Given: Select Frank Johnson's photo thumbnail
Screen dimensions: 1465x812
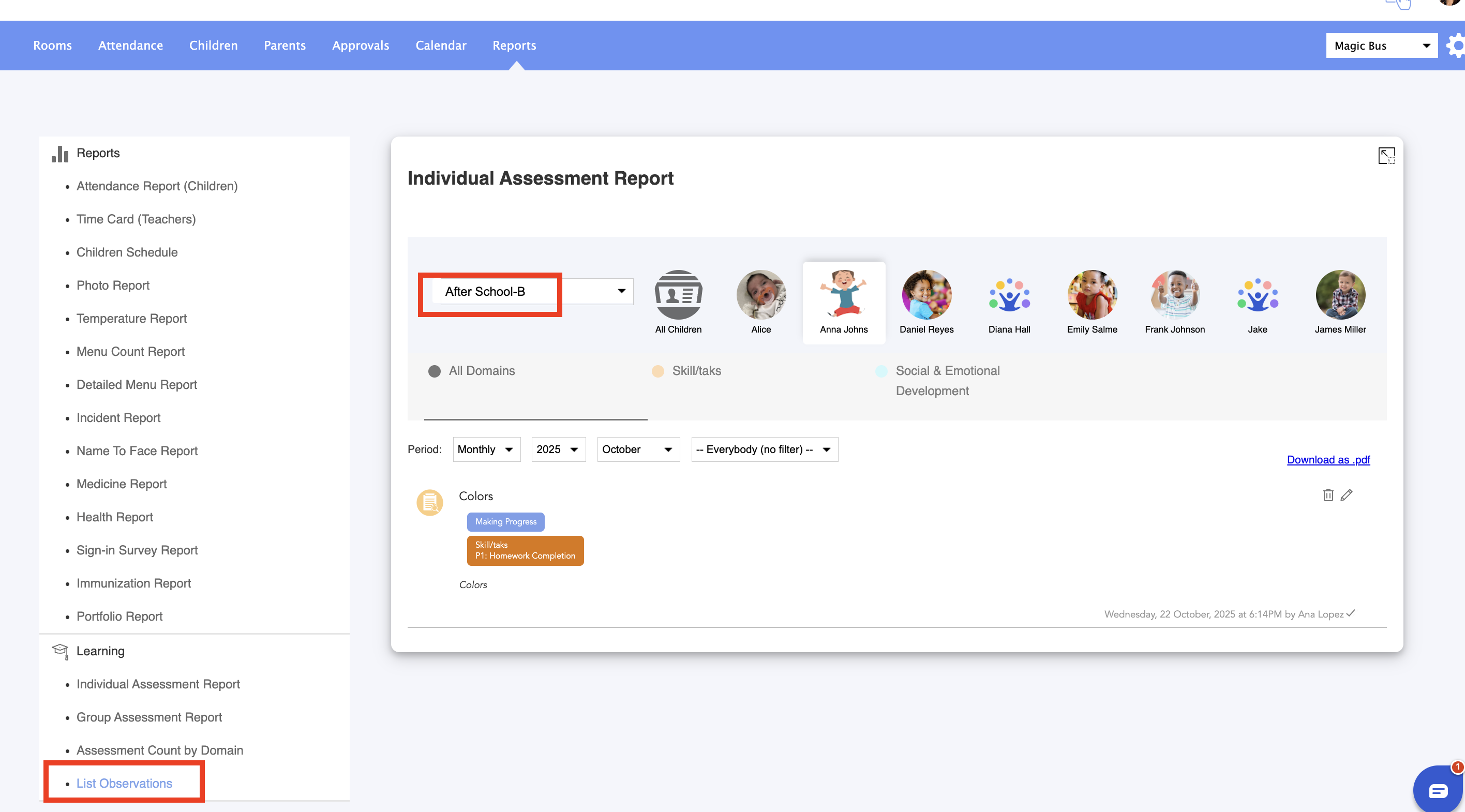Looking at the screenshot, I should click(x=1174, y=295).
